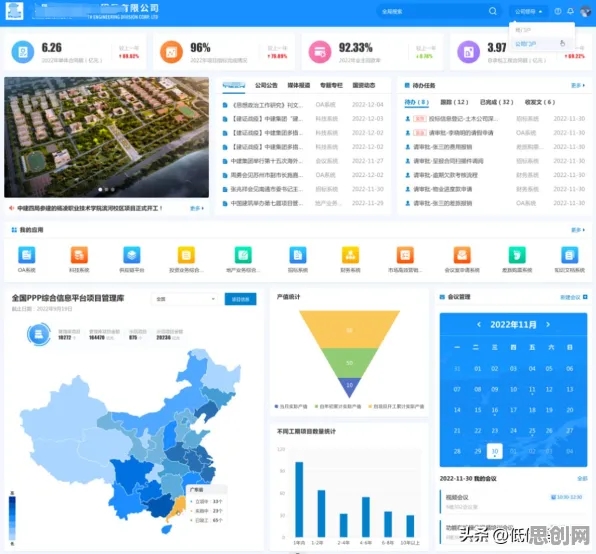Launch the 科技系统 app
The width and height of the screenshot is (596, 554).
79,255
